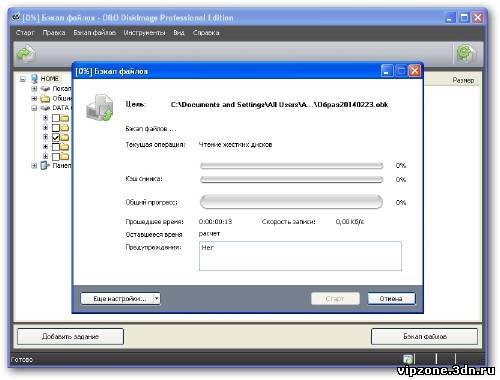Click the Добавить задание button
The width and height of the screenshot is (500, 380).
(70, 336)
